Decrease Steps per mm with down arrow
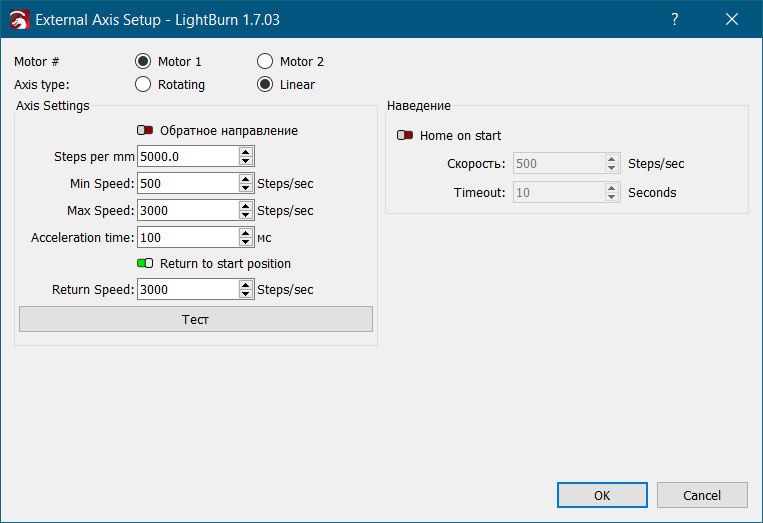 pyautogui.click(x=246, y=162)
